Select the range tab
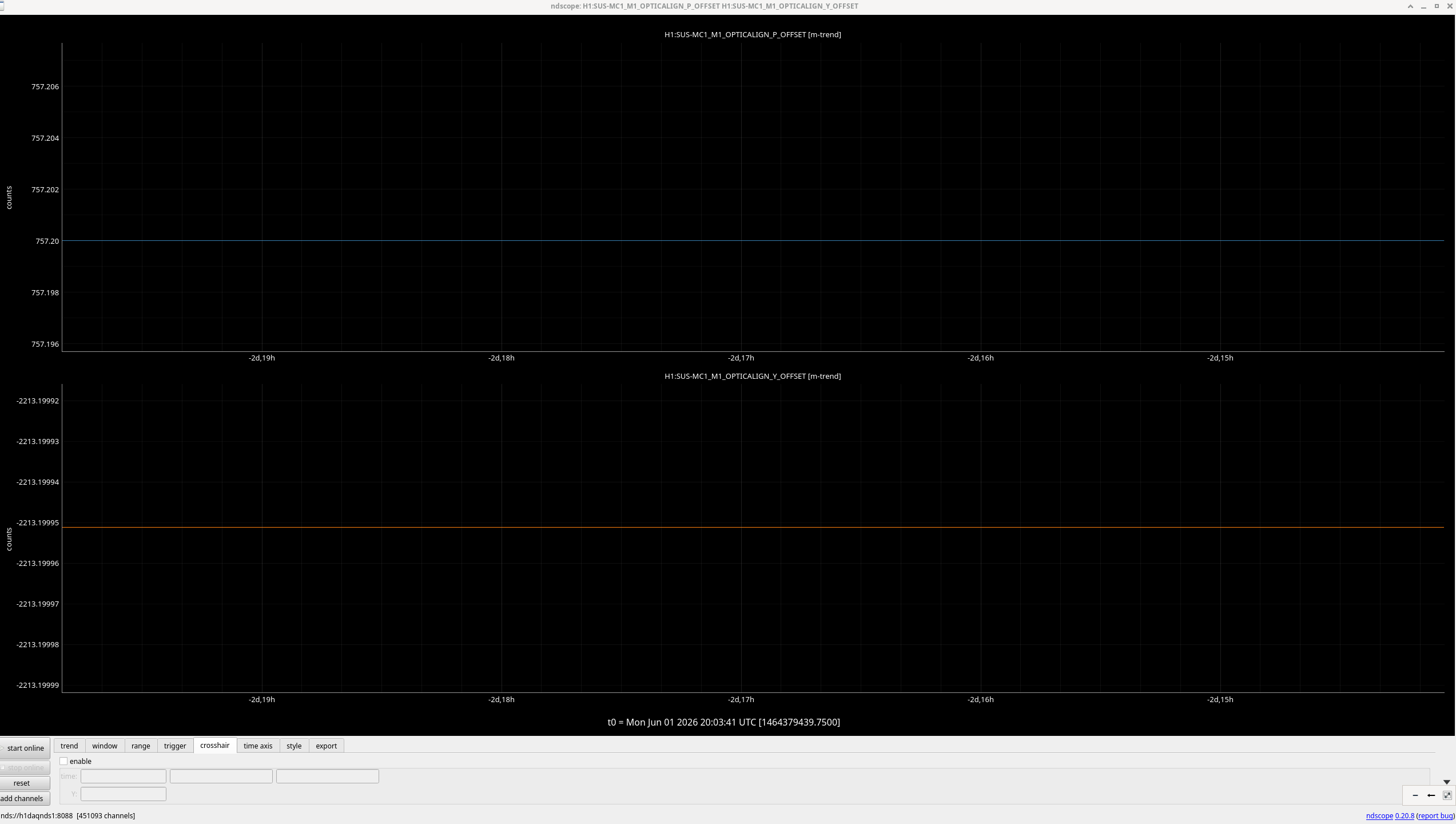The height and width of the screenshot is (824, 1456). [x=141, y=746]
